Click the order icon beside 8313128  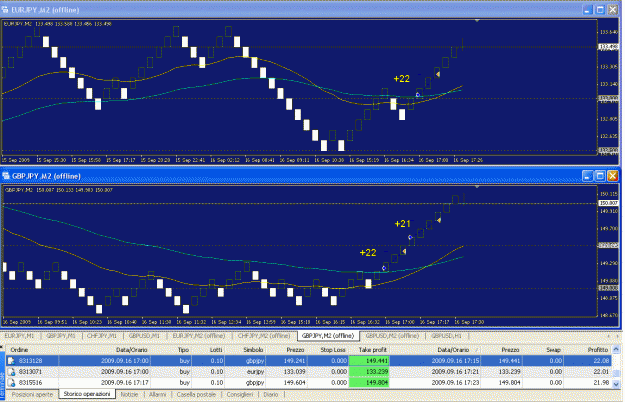coord(11,361)
